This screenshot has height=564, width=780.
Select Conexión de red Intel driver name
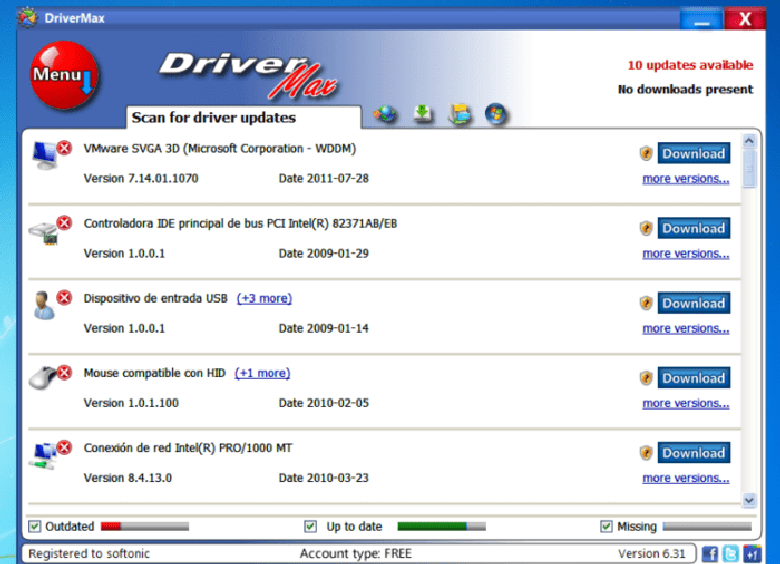[188, 448]
